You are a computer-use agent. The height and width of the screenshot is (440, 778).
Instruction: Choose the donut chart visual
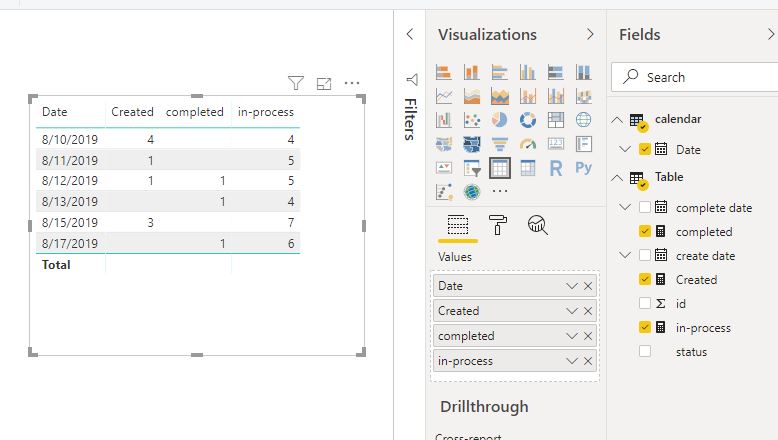(527, 120)
